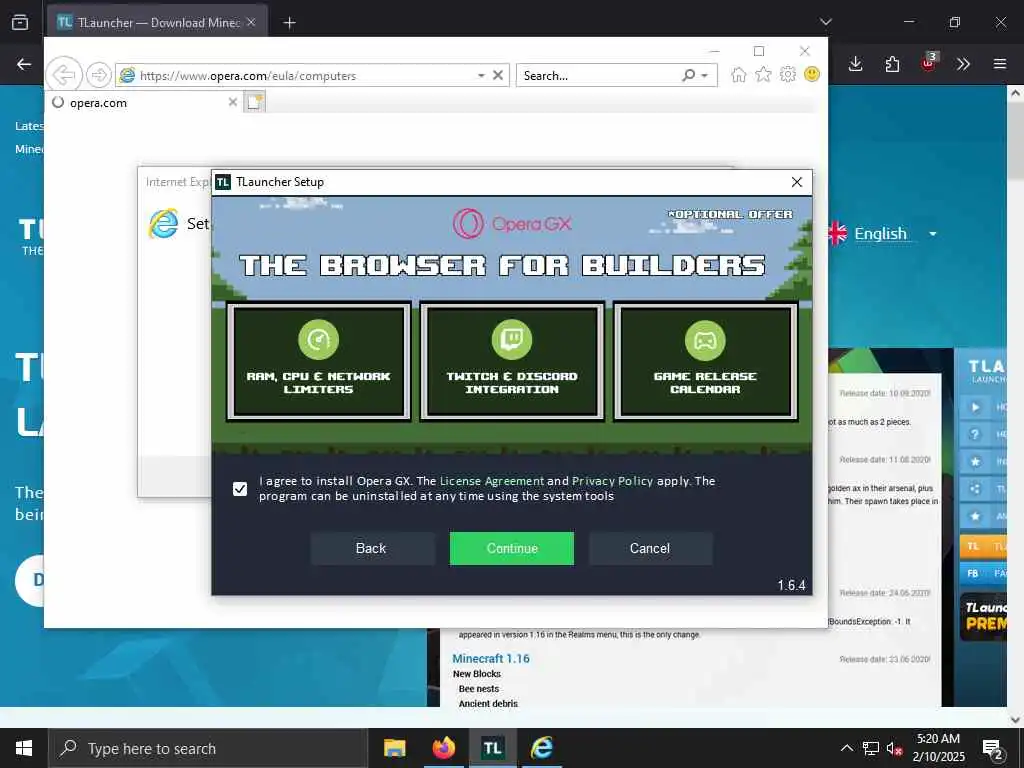Click the green Continue button
This screenshot has width=1024, height=768.
coord(511,548)
